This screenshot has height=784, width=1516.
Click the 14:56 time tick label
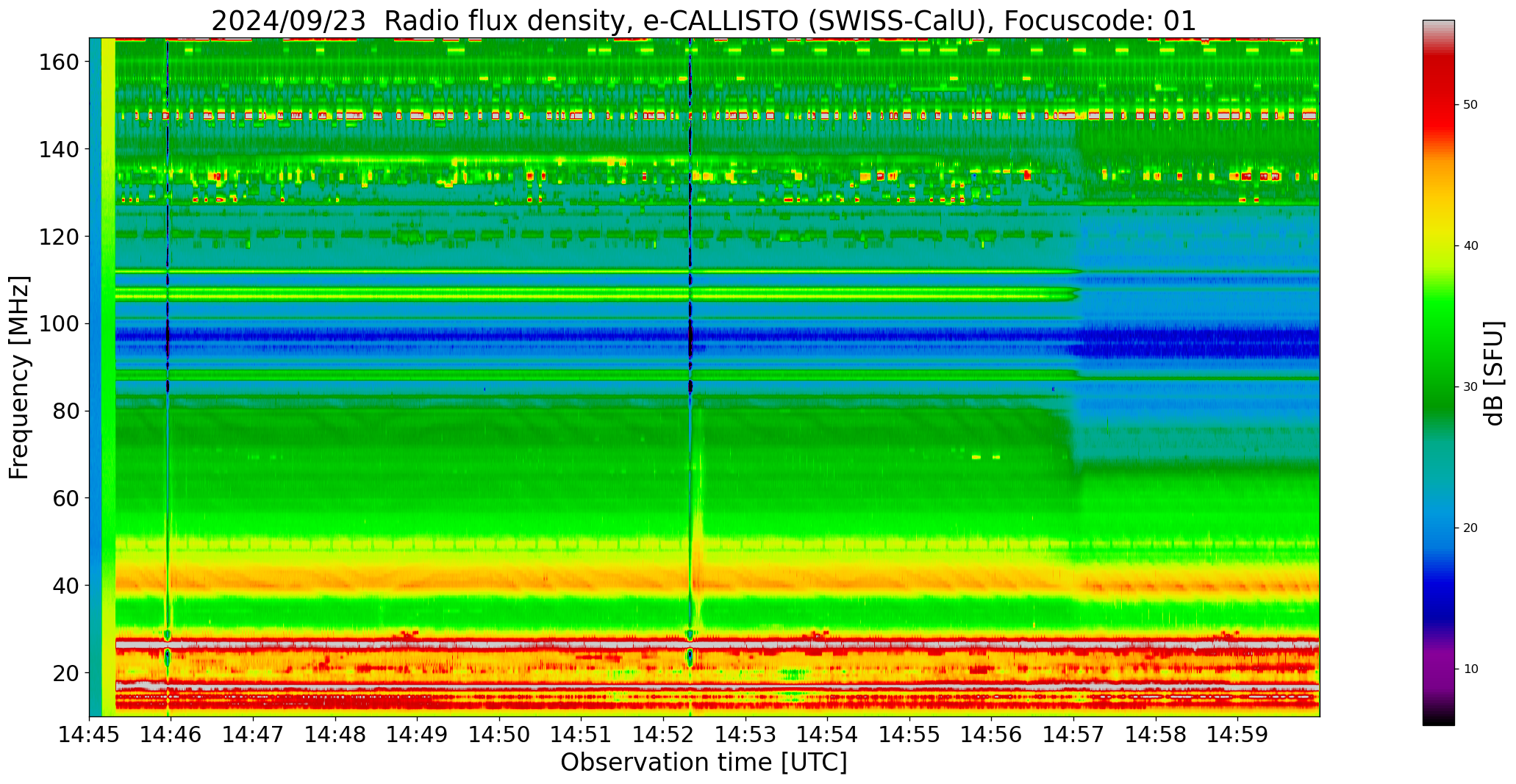pyautogui.click(x=991, y=734)
